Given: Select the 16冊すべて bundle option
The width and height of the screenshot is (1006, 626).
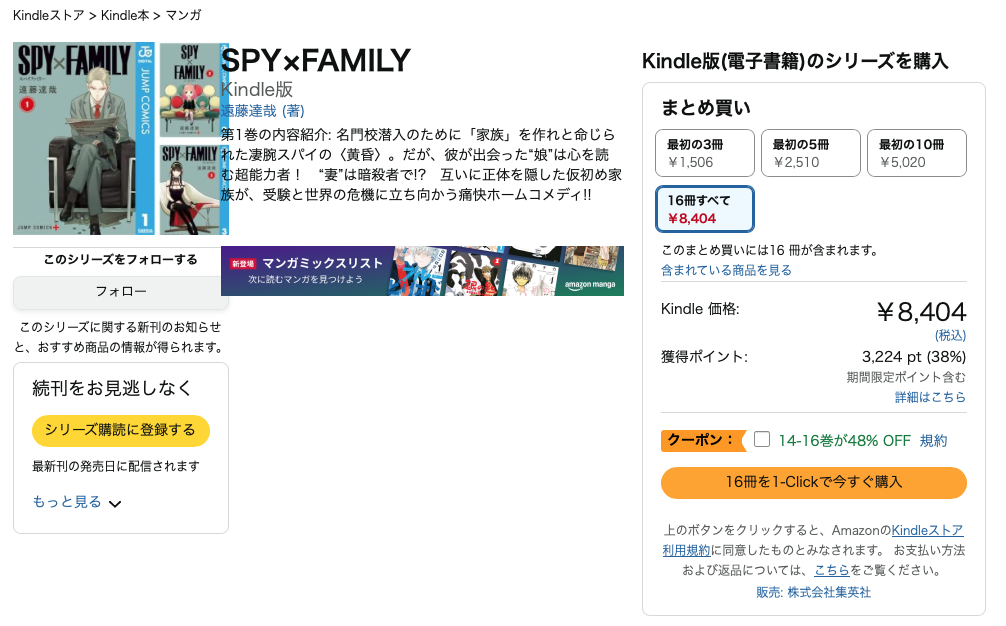Looking at the screenshot, I should click(x=704, y=209).
